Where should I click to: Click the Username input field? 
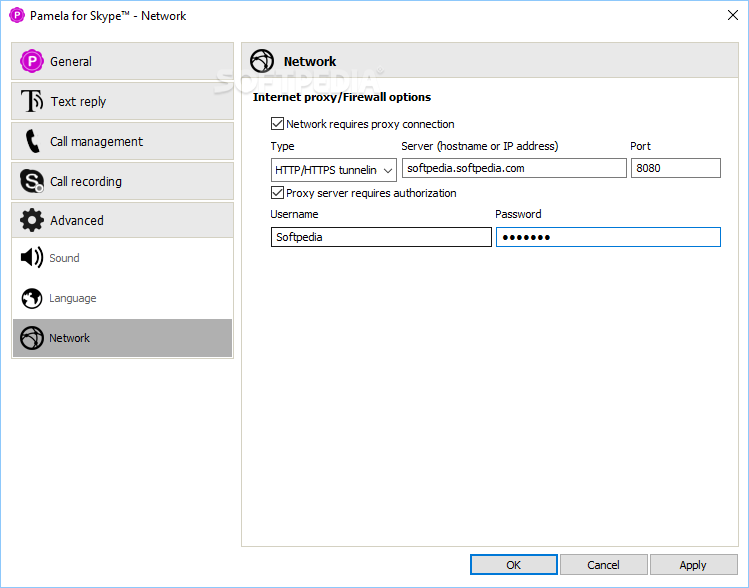[381, 237]
